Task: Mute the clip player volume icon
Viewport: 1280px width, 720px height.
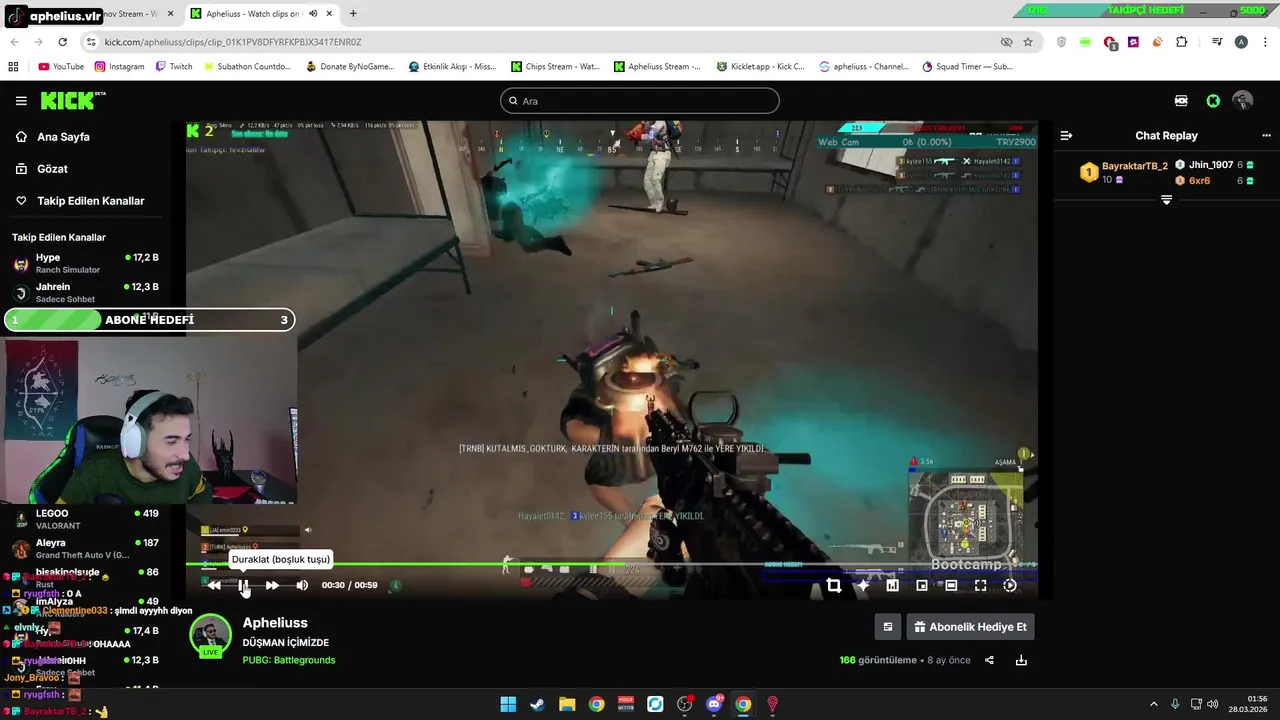Action: [302, 585]
